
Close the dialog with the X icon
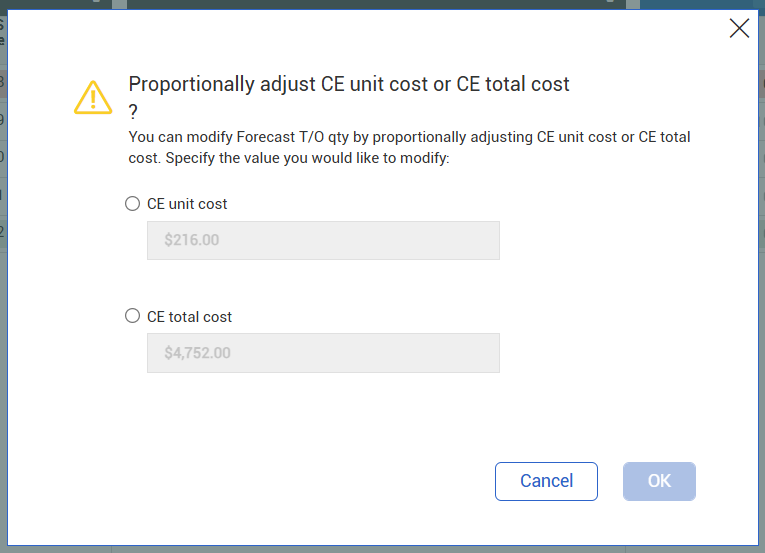click(739, 28)
